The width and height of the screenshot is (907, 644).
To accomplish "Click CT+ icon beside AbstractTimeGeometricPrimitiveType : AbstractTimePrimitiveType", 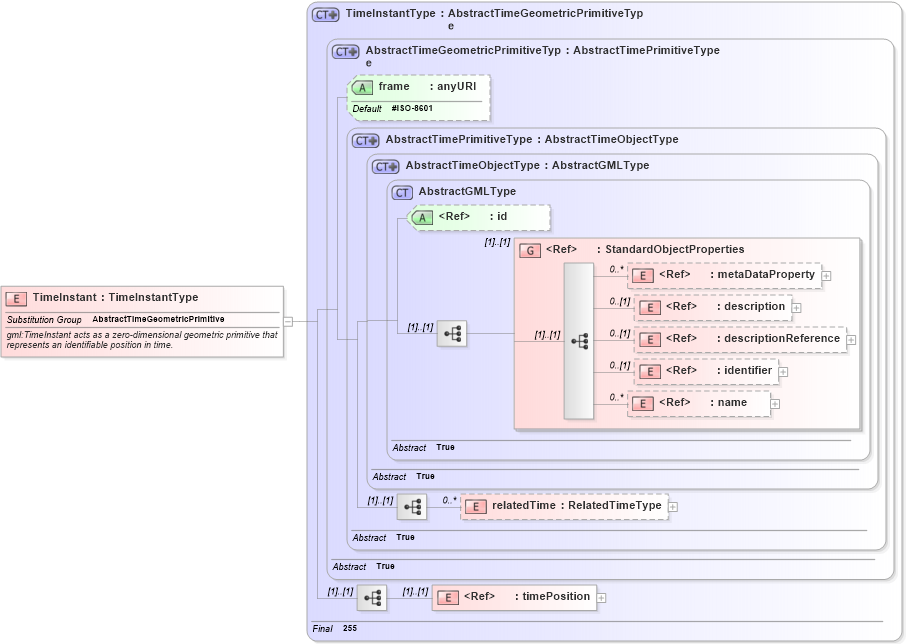I will 345,51.
